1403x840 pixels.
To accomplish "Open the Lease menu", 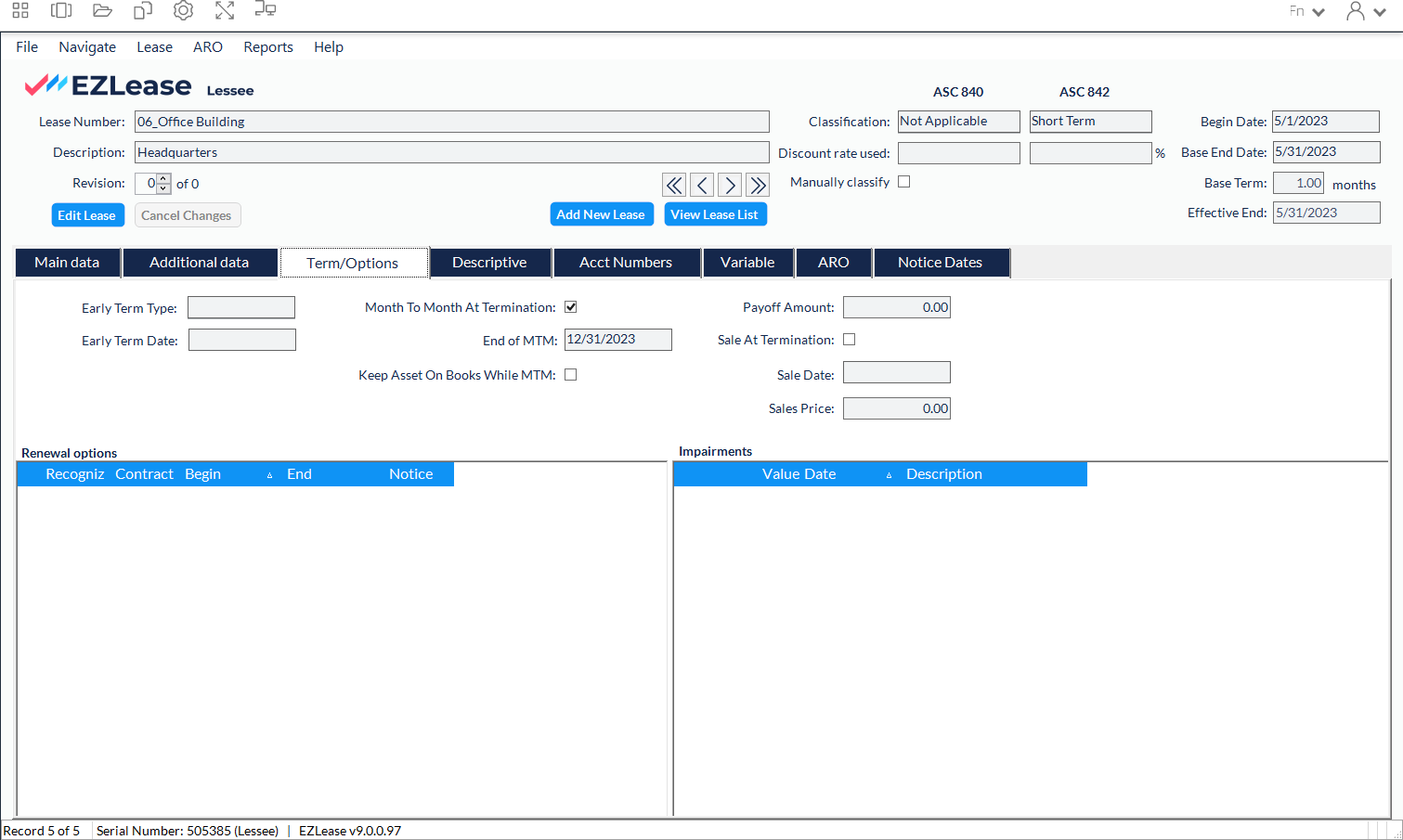I will (x=154, y=47).
